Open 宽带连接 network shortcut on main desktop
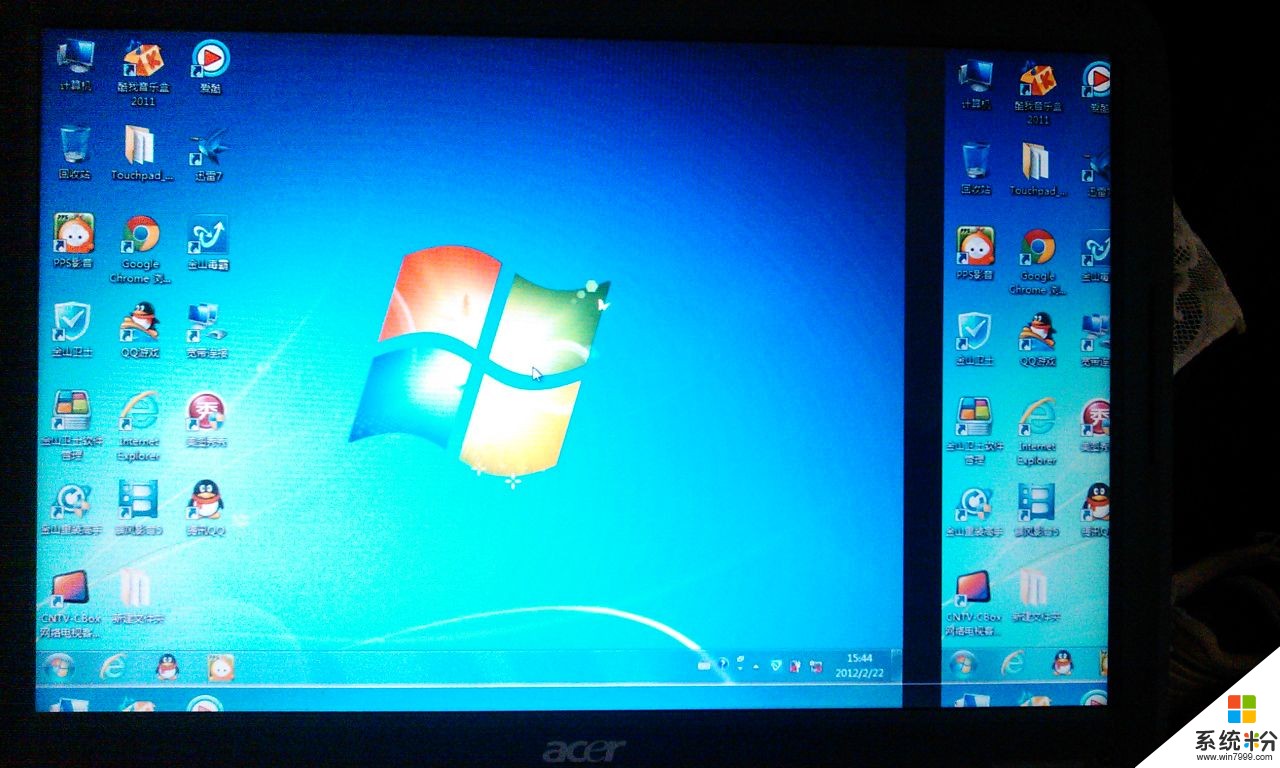Screen dimensions: 1280x768 (x=207, y=331)
